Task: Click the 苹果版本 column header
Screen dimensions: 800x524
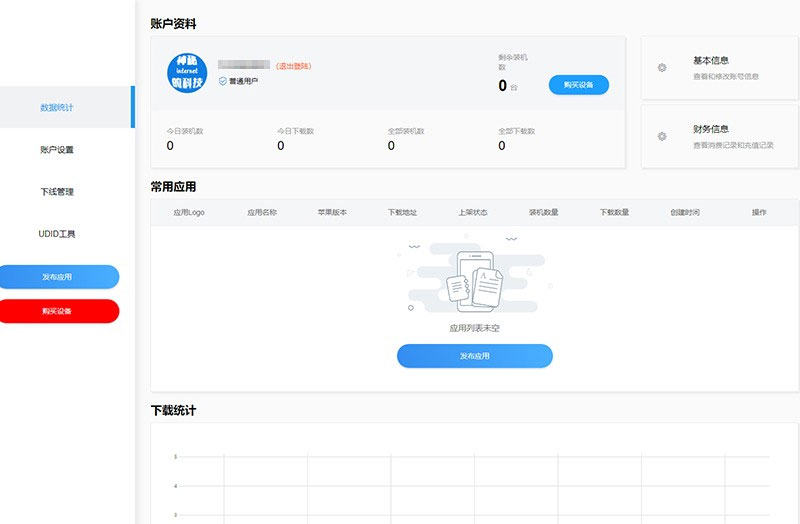Action: 332,212
